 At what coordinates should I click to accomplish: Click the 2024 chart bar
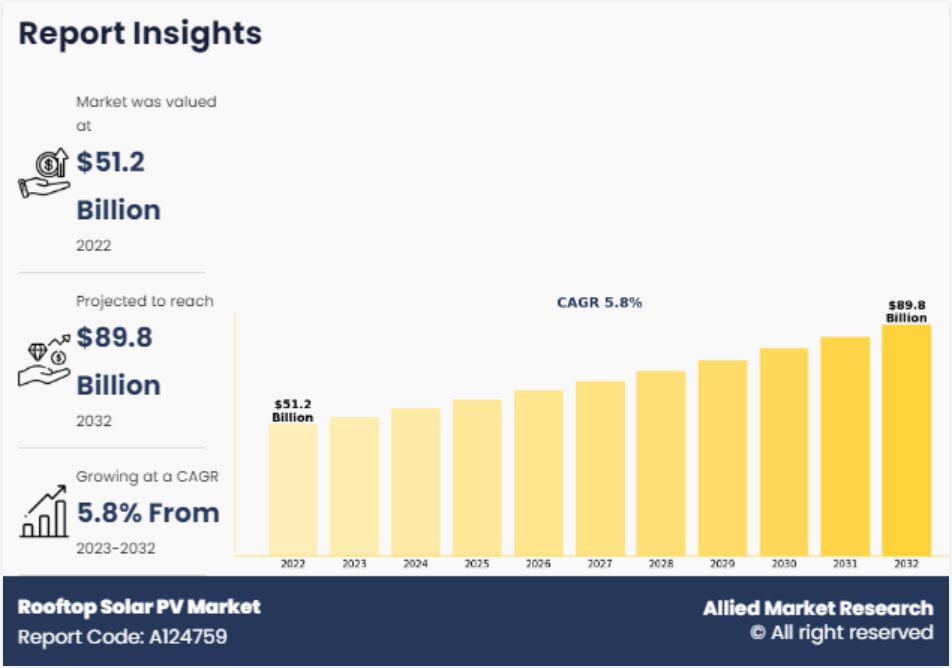click(x=415, y=482)
